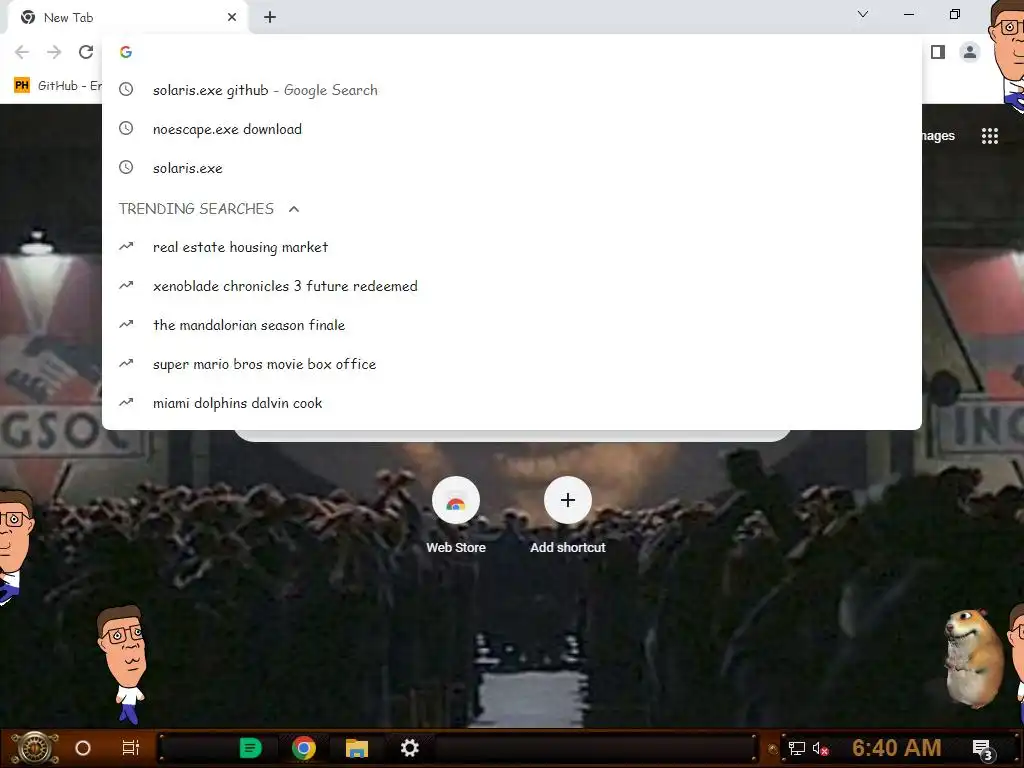
Task: Click the 'Web Store' label text
Action: tap(456, 548)
